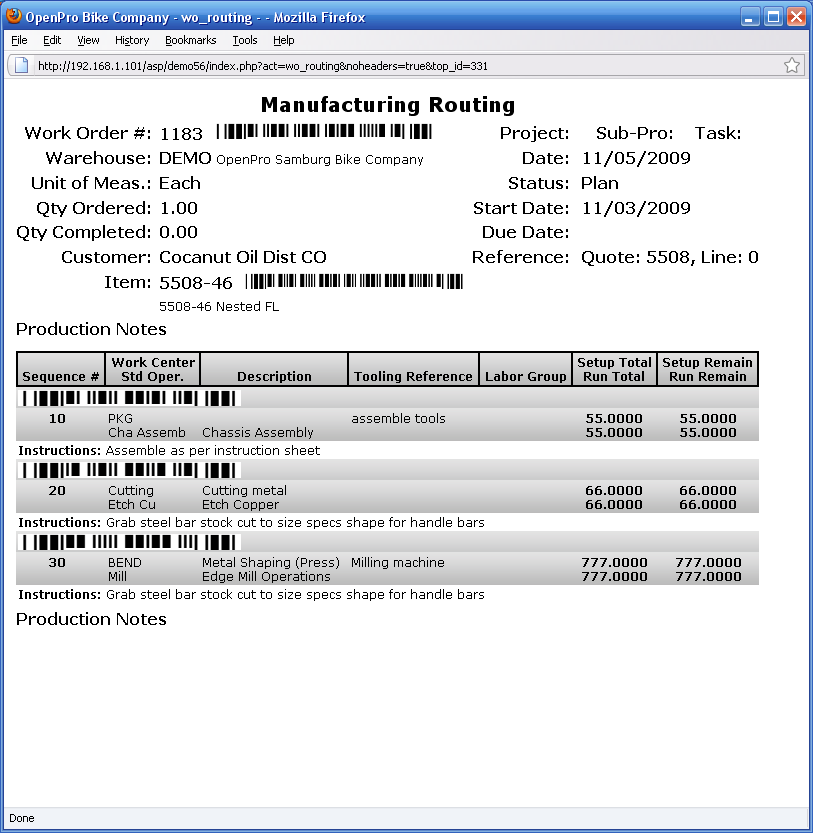Click the barcode above sequence 20
This screenshot has width=813, height=833.
tap(130, 470)
